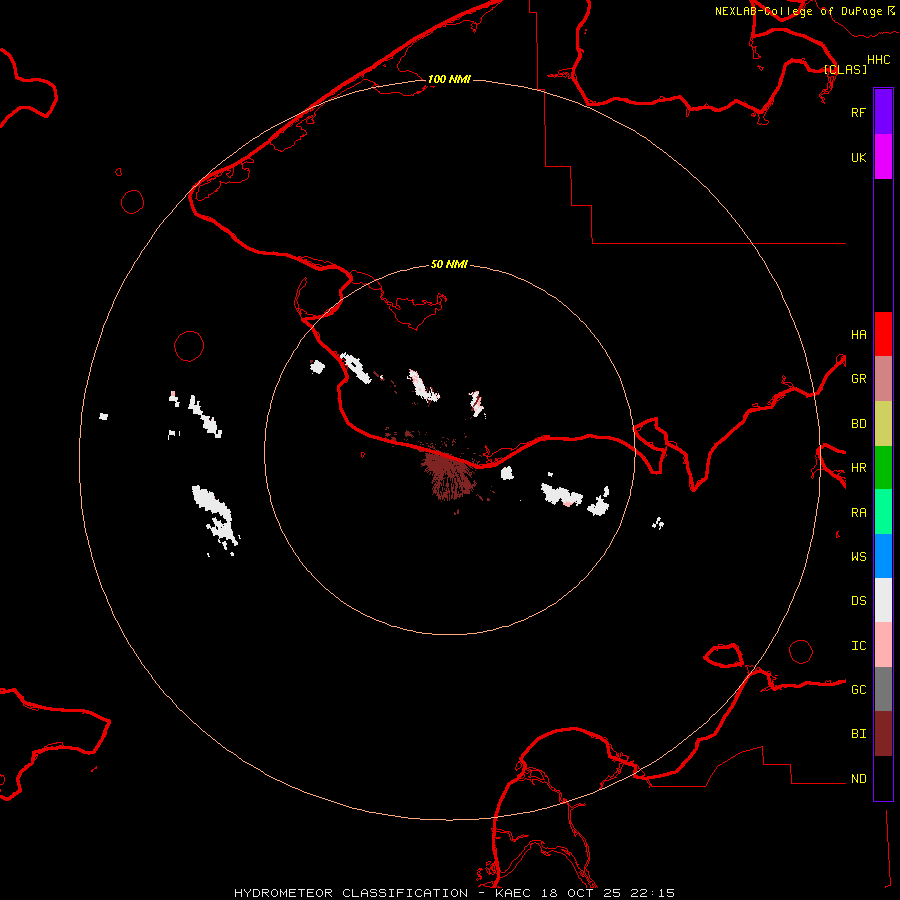The image size is (900, 900).
Task: Click the BD legend label
Action: click(858, 423)
